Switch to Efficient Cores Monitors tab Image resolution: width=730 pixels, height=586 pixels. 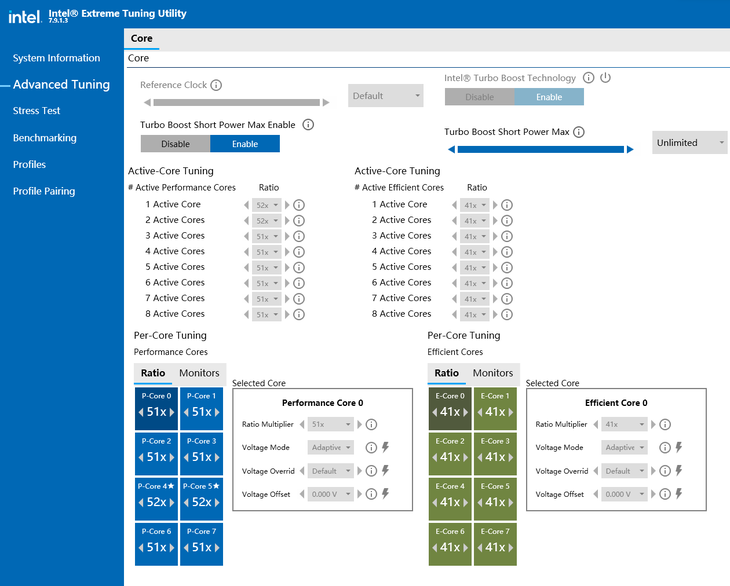point(493,373)
